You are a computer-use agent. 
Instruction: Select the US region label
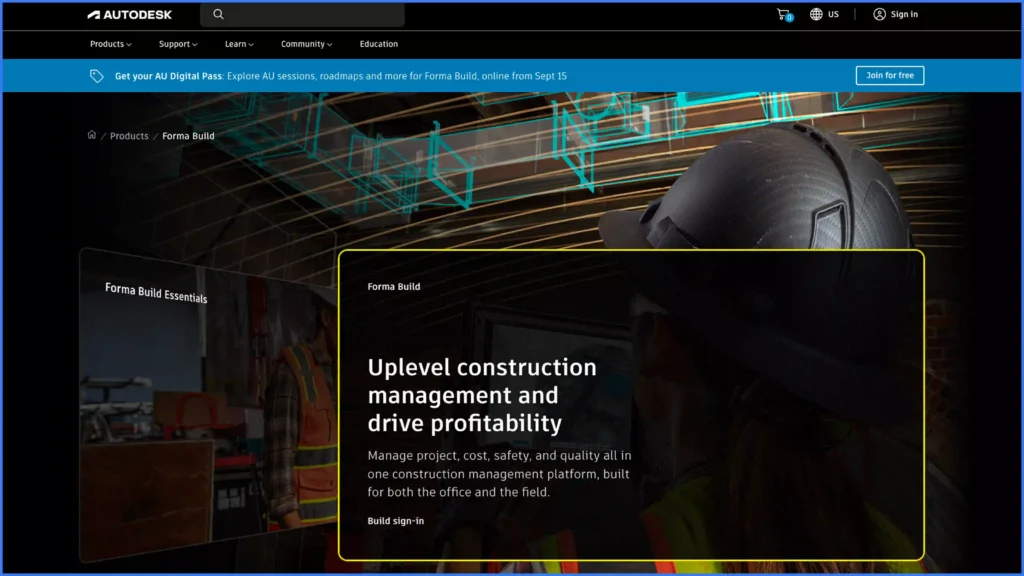pyautogui.click(x=833, y=14)
